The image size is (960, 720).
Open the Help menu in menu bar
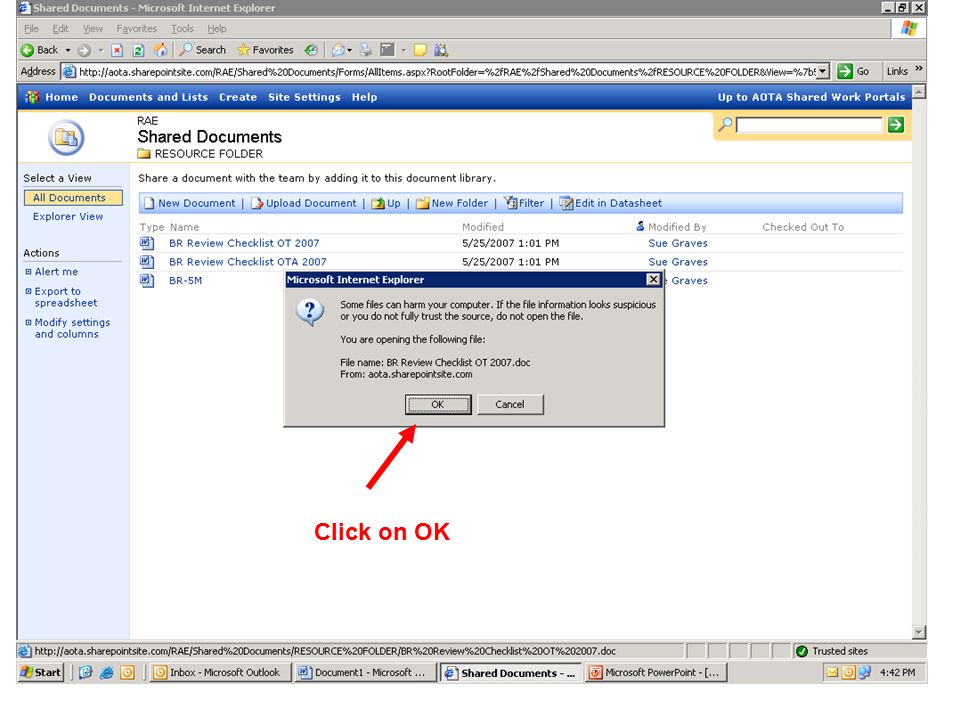click(217, 29)
